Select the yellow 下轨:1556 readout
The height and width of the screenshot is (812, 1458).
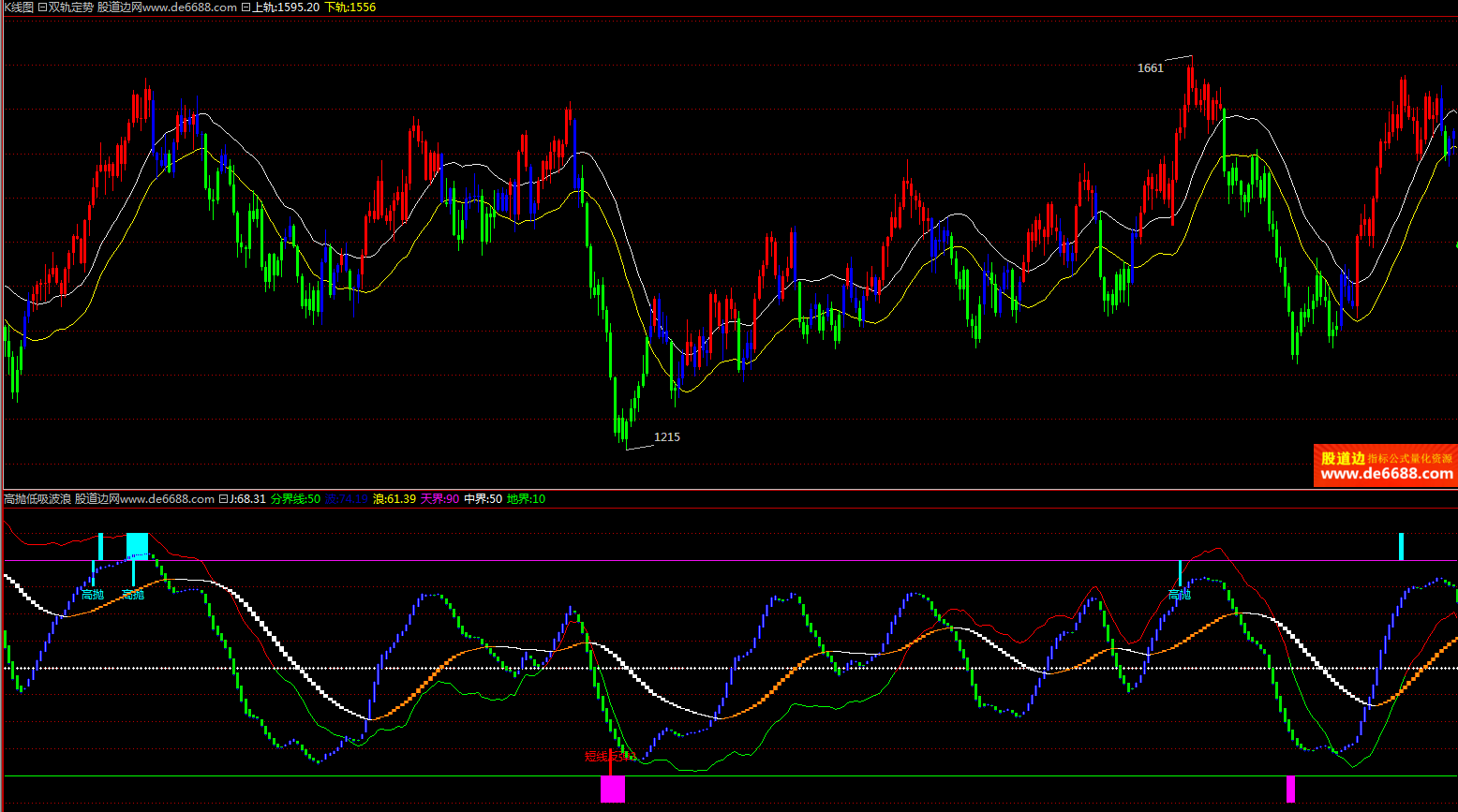(x=350, y=7)
